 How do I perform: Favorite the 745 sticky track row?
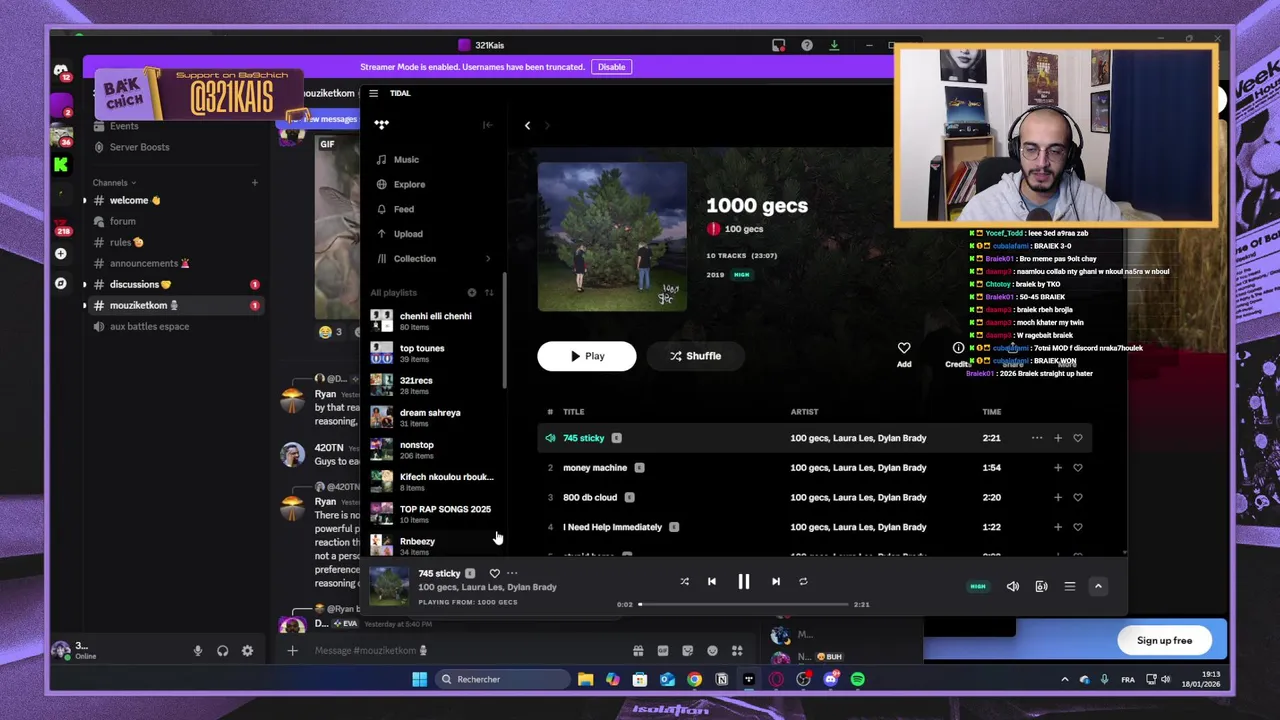tap(1078, 438)
